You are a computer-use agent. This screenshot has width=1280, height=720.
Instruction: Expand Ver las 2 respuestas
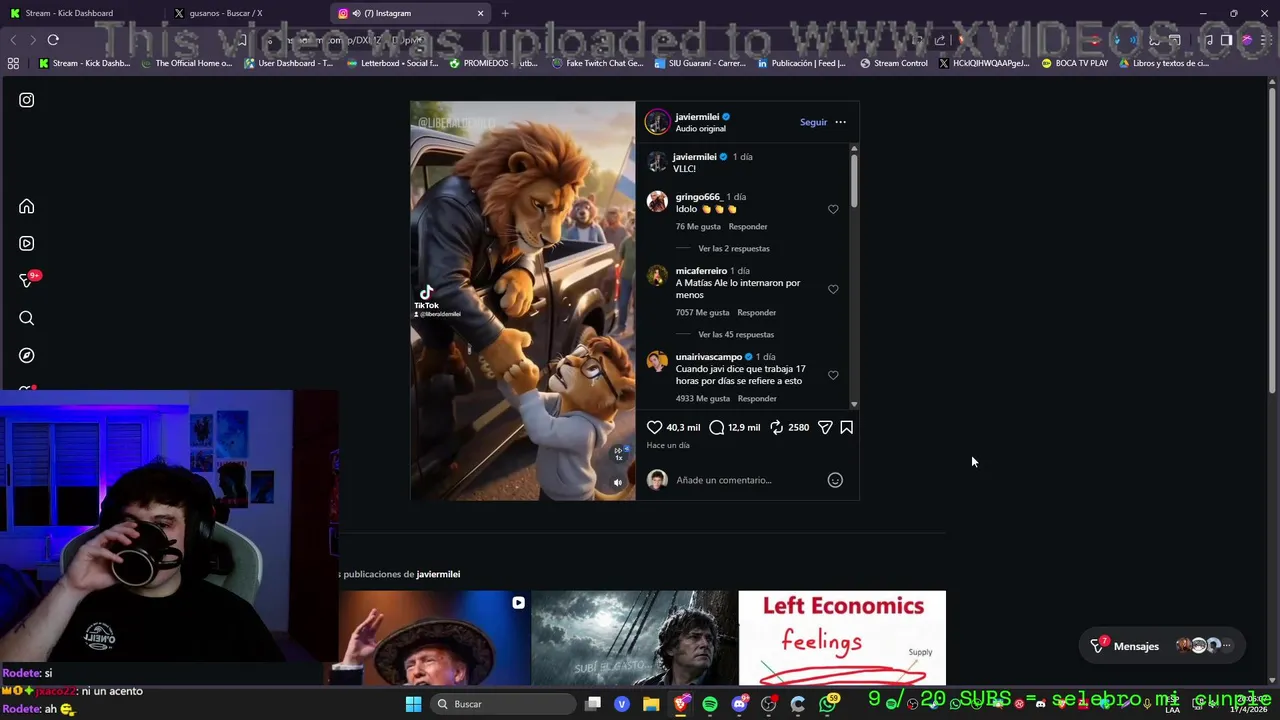tap(734, 248)
